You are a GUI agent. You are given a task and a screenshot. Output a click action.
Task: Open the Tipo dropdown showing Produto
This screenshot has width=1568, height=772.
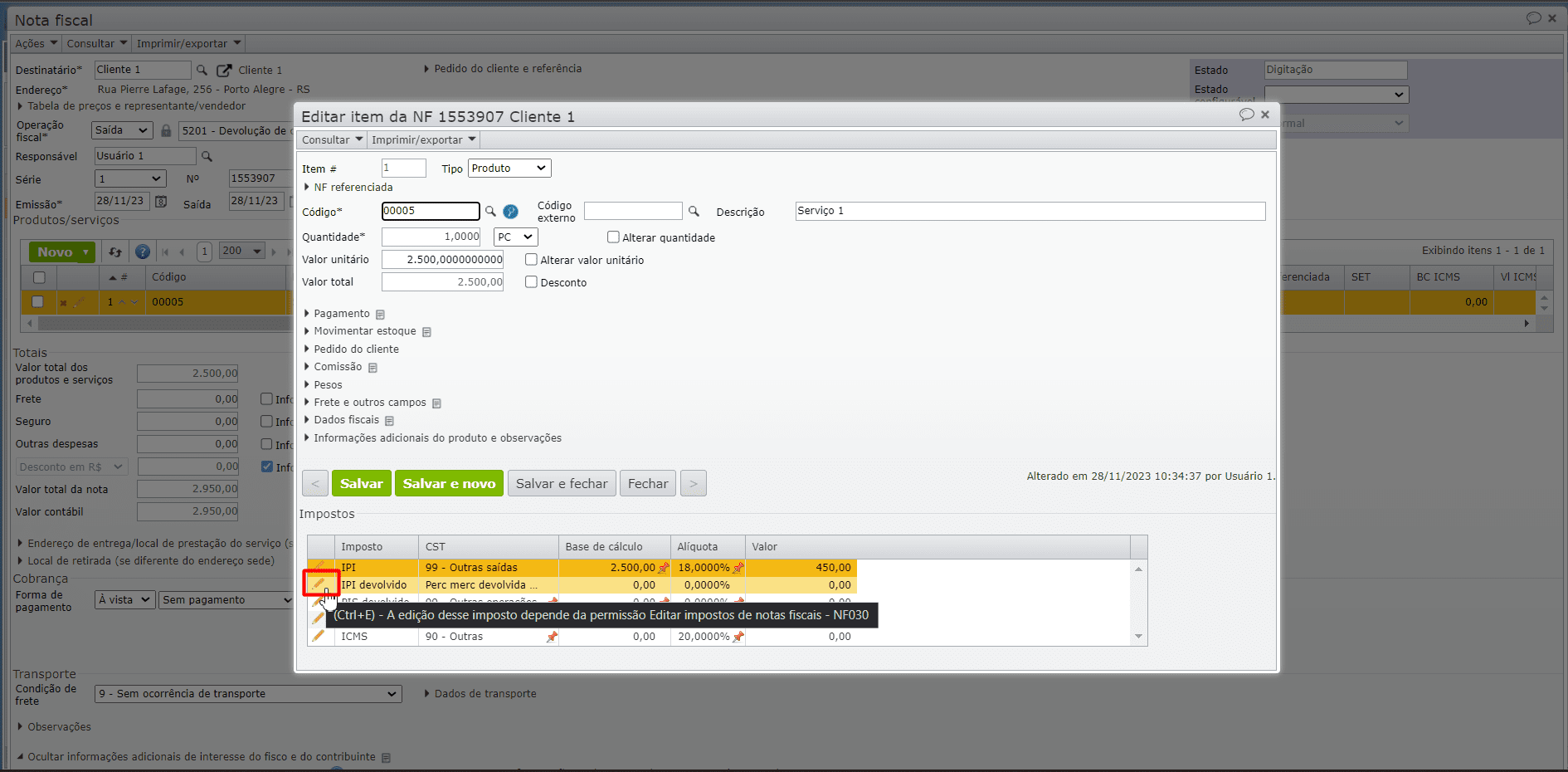(x=509, y=169)
